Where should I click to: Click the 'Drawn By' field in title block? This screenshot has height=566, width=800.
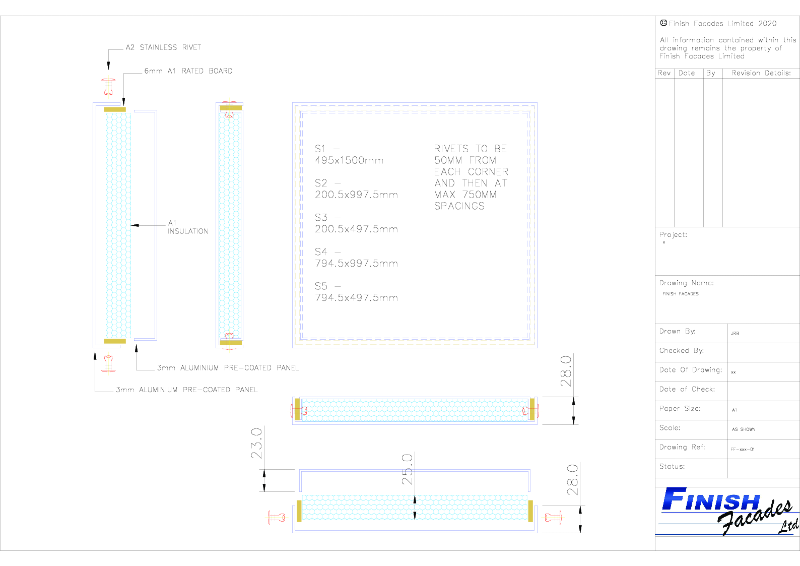678,330
